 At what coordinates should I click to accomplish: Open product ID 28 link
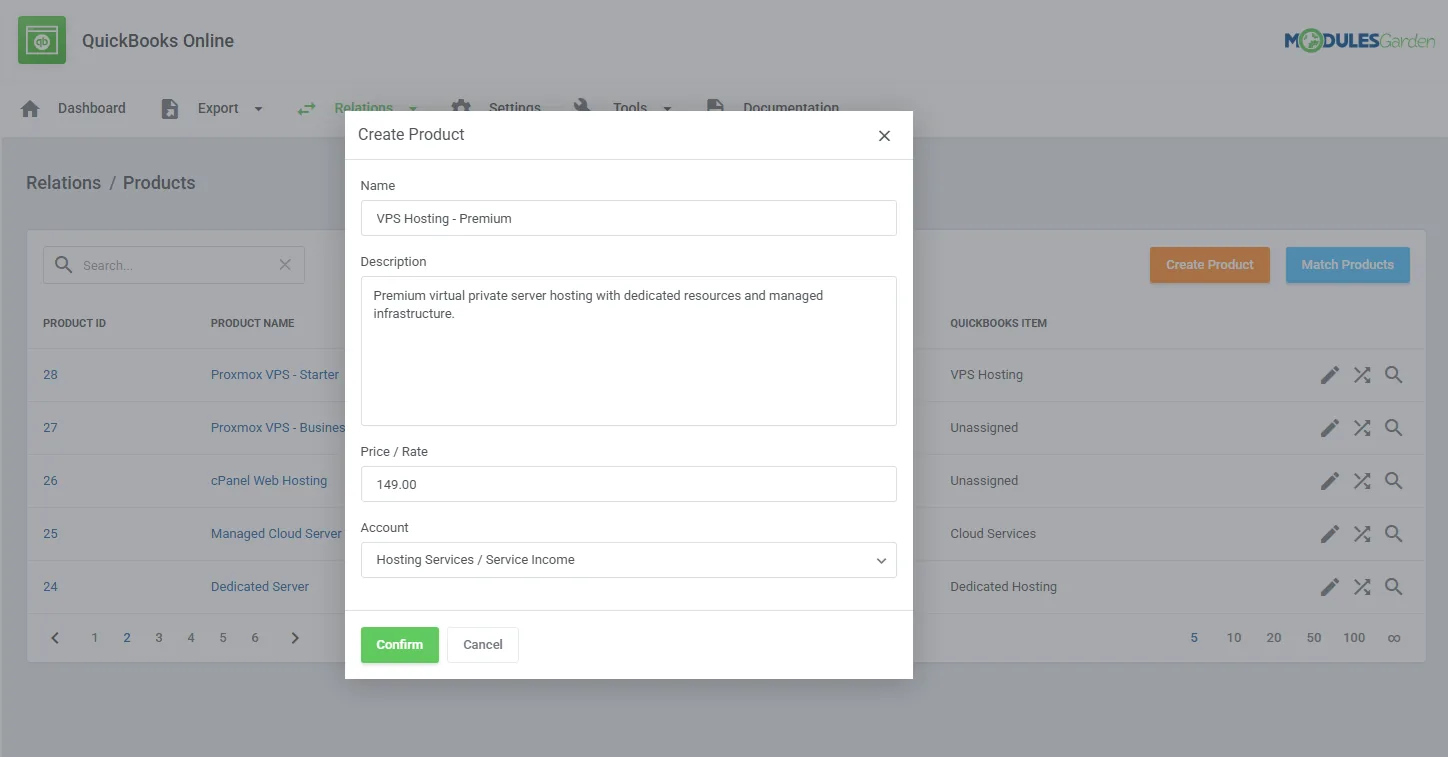(x=50, y=375)
